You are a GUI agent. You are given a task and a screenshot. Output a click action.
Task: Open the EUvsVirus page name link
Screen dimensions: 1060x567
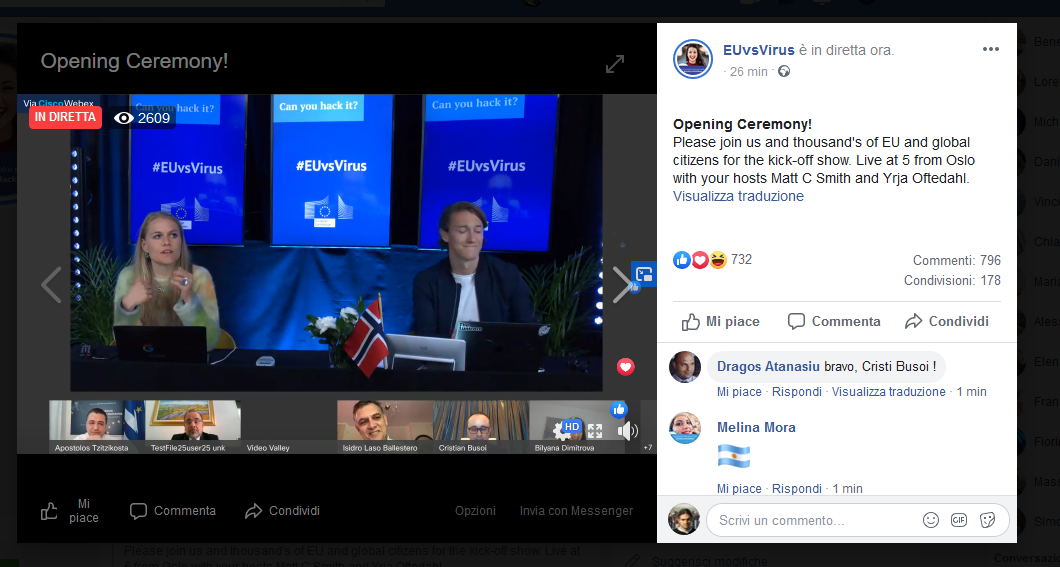click(758, 51)
